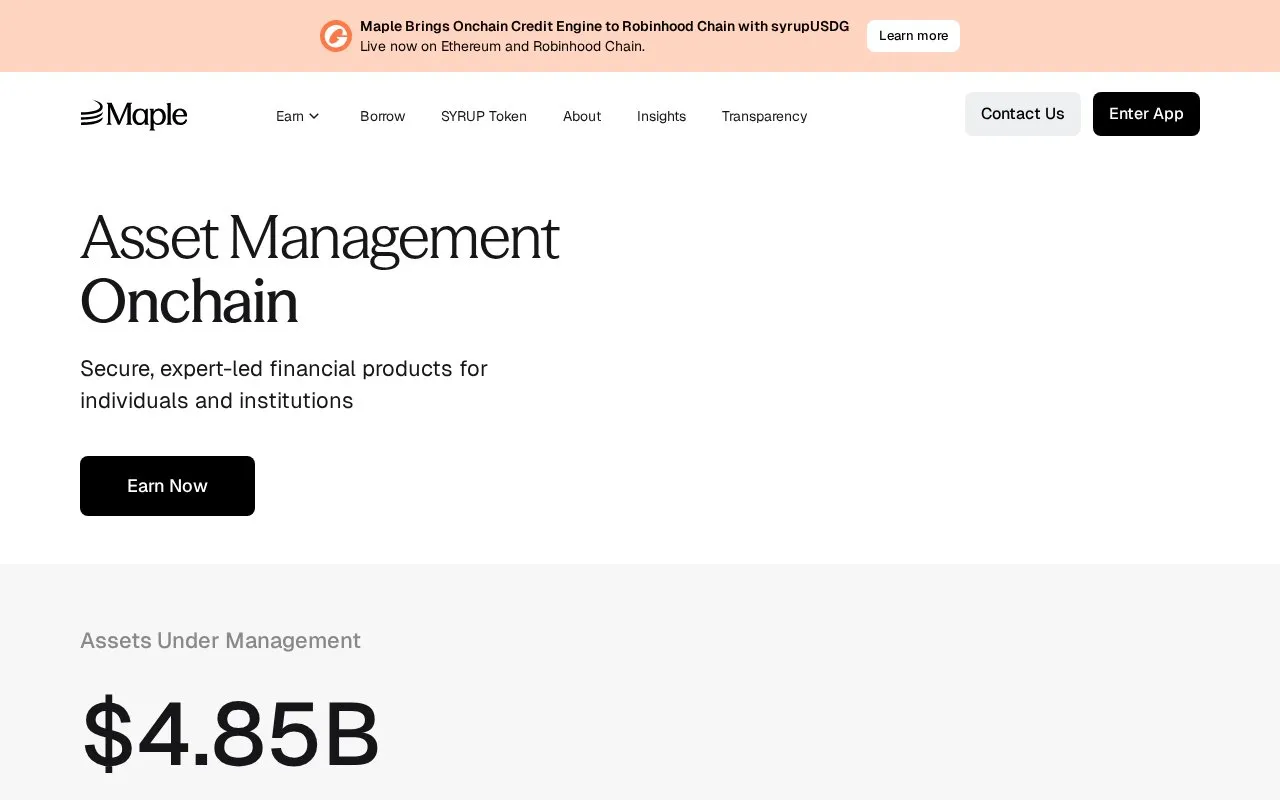Navigate to Insights
Screen dimensions: 1280x800
point(661,116)
